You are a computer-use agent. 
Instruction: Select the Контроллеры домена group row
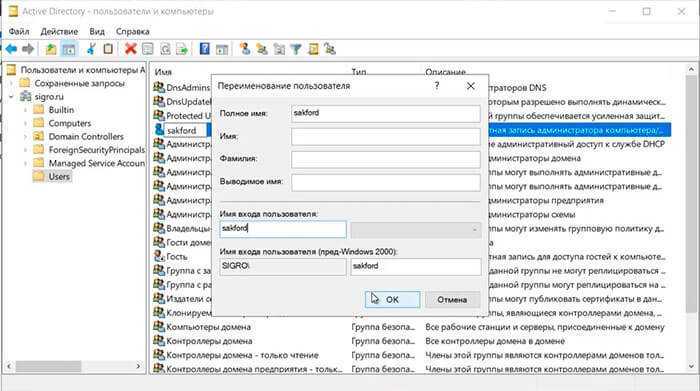coord(209,341)
